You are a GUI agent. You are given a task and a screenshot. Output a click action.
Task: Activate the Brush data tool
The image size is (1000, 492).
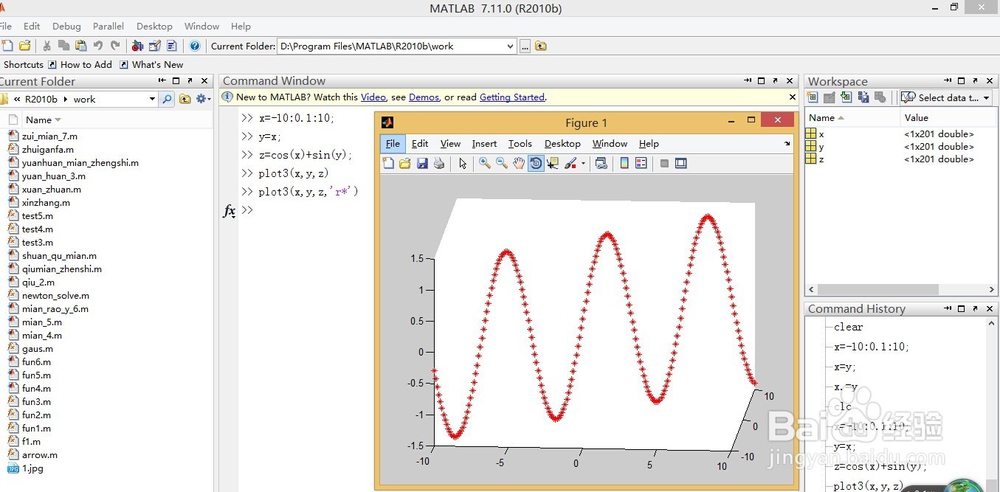[571, 163]
